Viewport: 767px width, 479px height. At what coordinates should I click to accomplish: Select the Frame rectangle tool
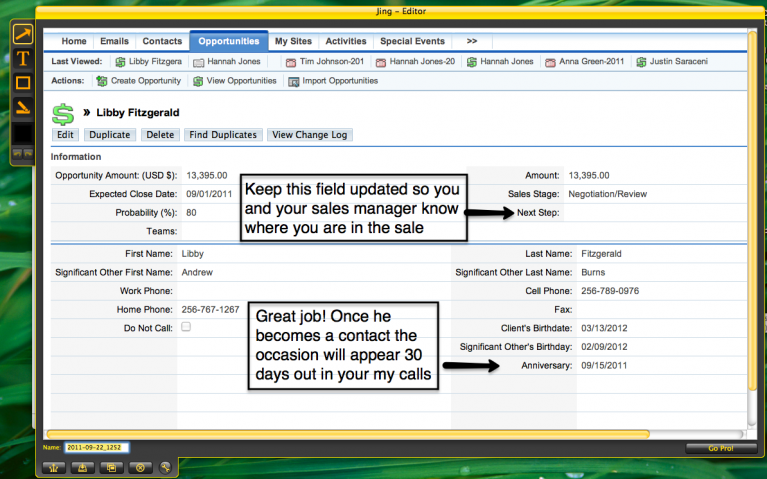pyautogui.click(x=23, y=83)
